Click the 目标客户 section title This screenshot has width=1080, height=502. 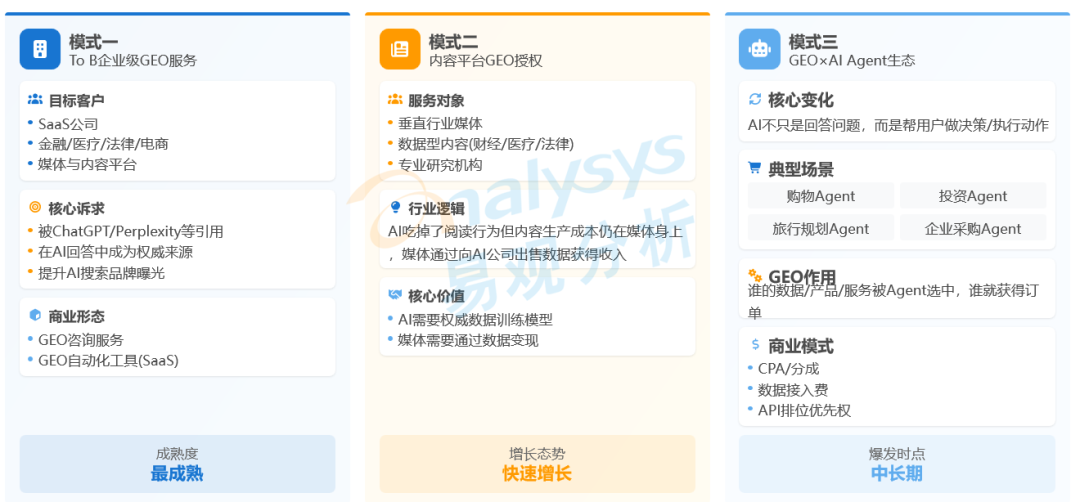click(x=76, y=101)
